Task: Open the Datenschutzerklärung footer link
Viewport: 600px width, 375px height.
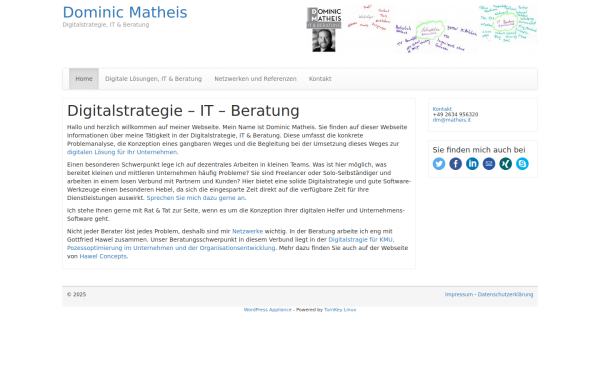Action: (x=505, y=295)
